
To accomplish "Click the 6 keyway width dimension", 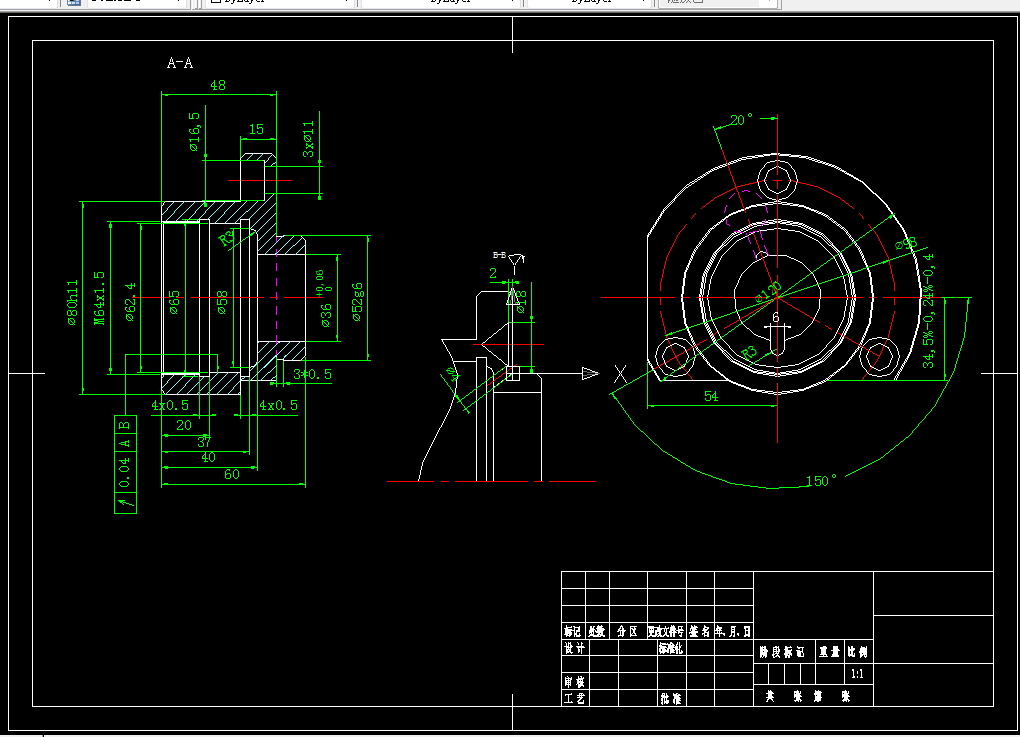I will point(775,317).
